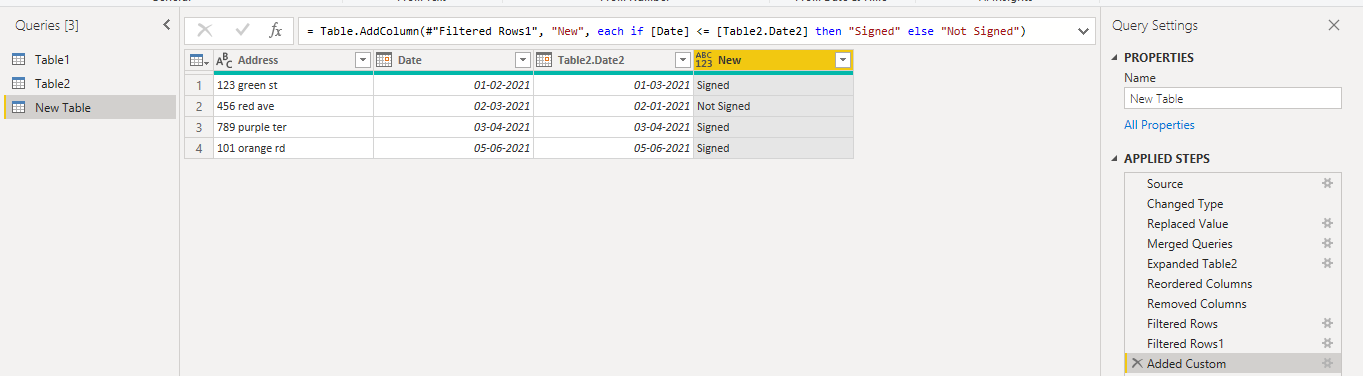Select the Merged Queries step

(1233, 244)
